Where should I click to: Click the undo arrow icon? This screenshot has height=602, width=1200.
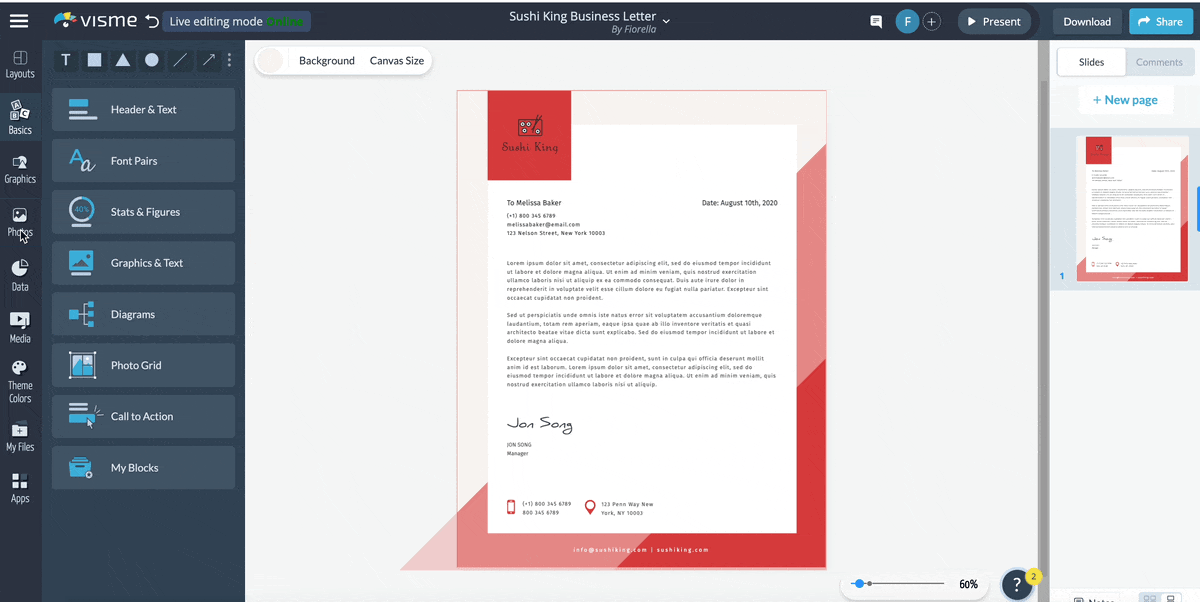click(152, 21)
